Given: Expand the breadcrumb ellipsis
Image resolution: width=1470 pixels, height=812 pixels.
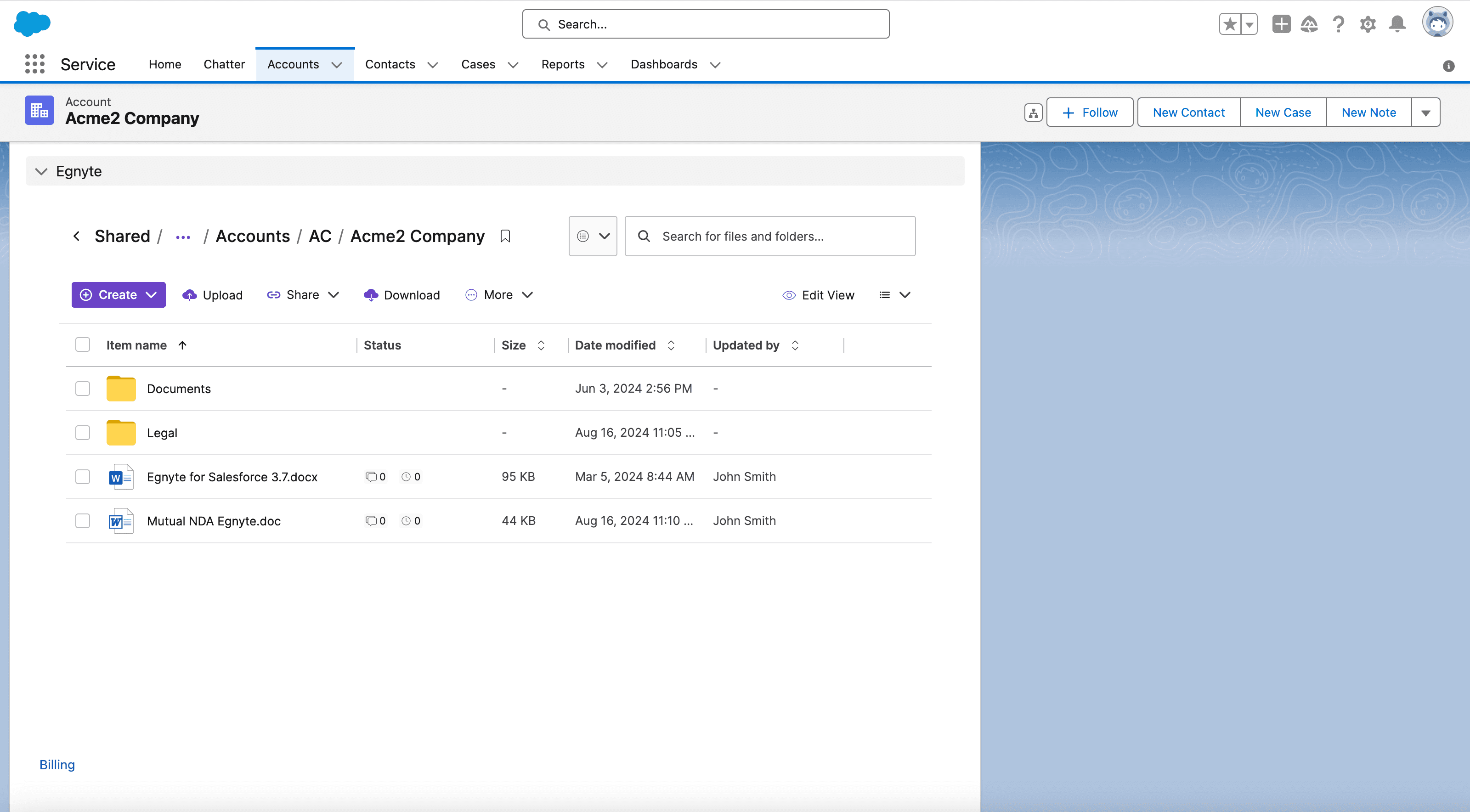Looking at the screenshot, I should tap(183, 237).
